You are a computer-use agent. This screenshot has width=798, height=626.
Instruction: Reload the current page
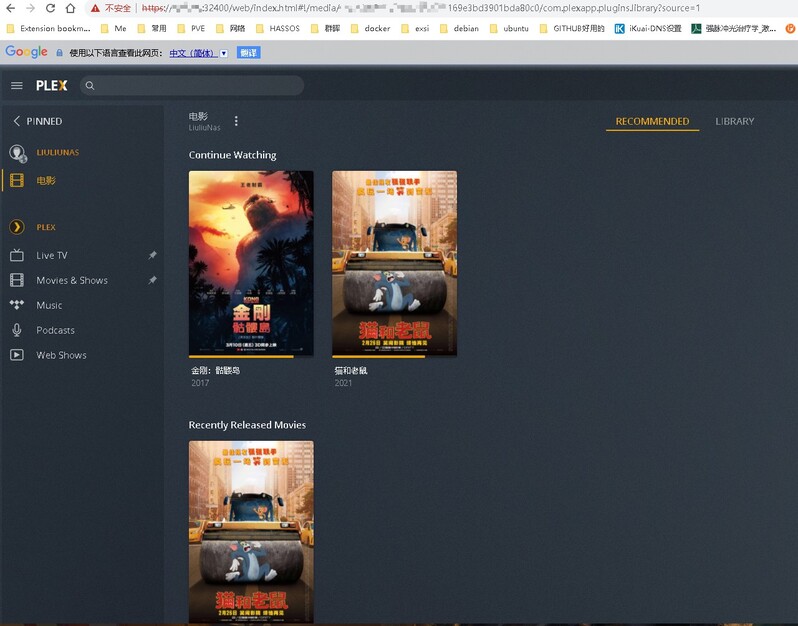50,8
